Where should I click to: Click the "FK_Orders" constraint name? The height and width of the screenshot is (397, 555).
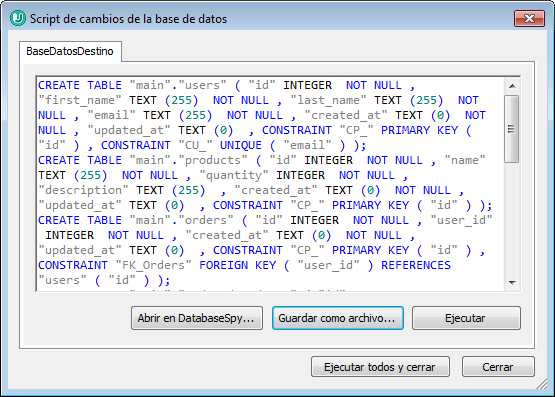(154, 265)
